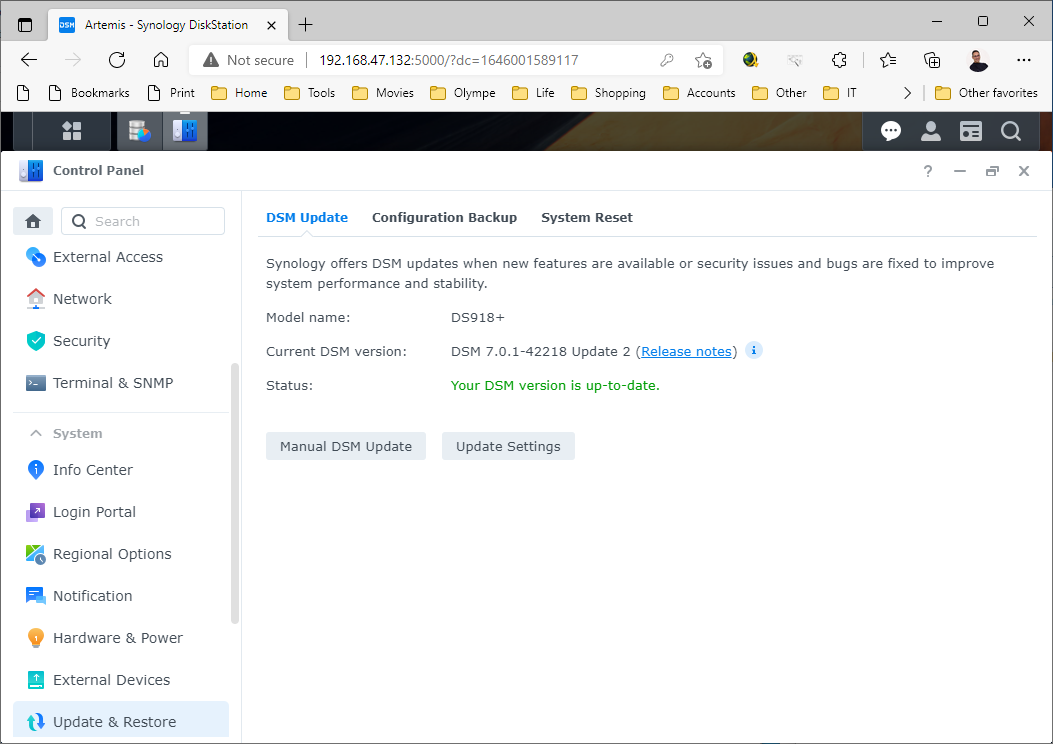View the Not secure site warning
Viewport: 1053px width, 744px height.
point(248,60)
